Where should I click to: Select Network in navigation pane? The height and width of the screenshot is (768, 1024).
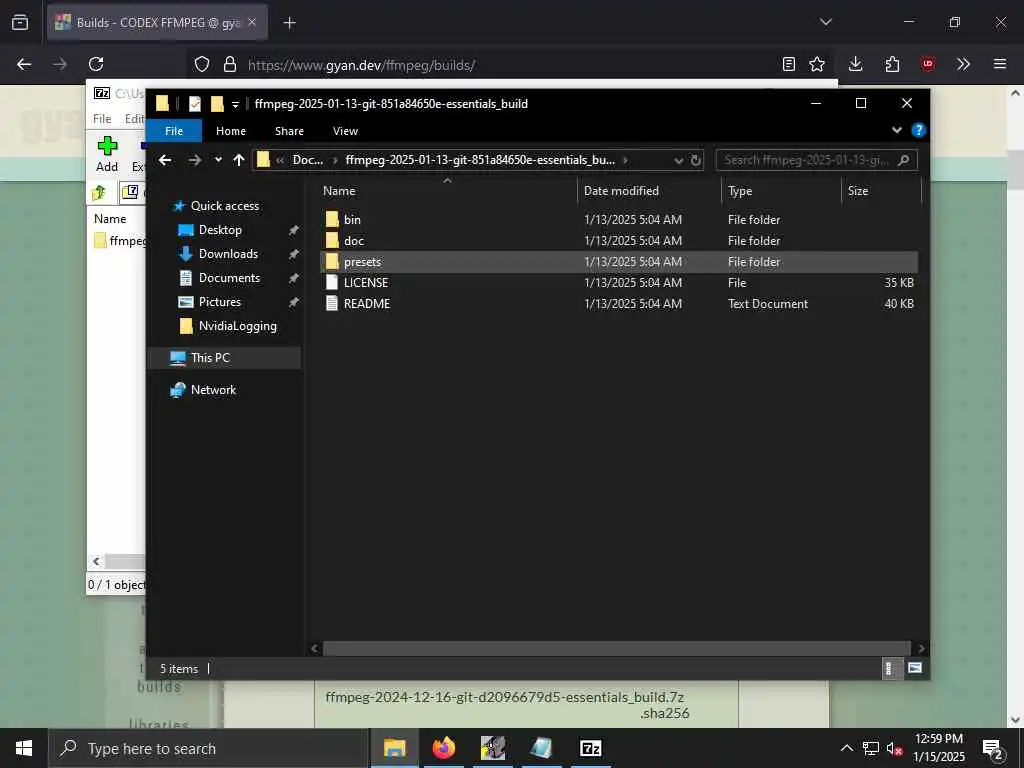pyautogui.click(x=213, y=390)
